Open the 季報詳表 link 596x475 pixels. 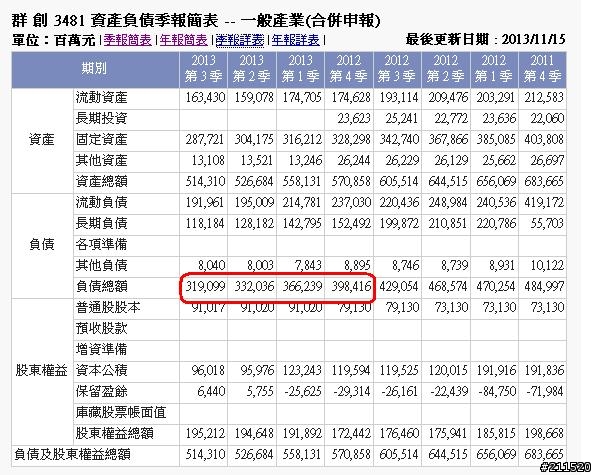point(239,40)
